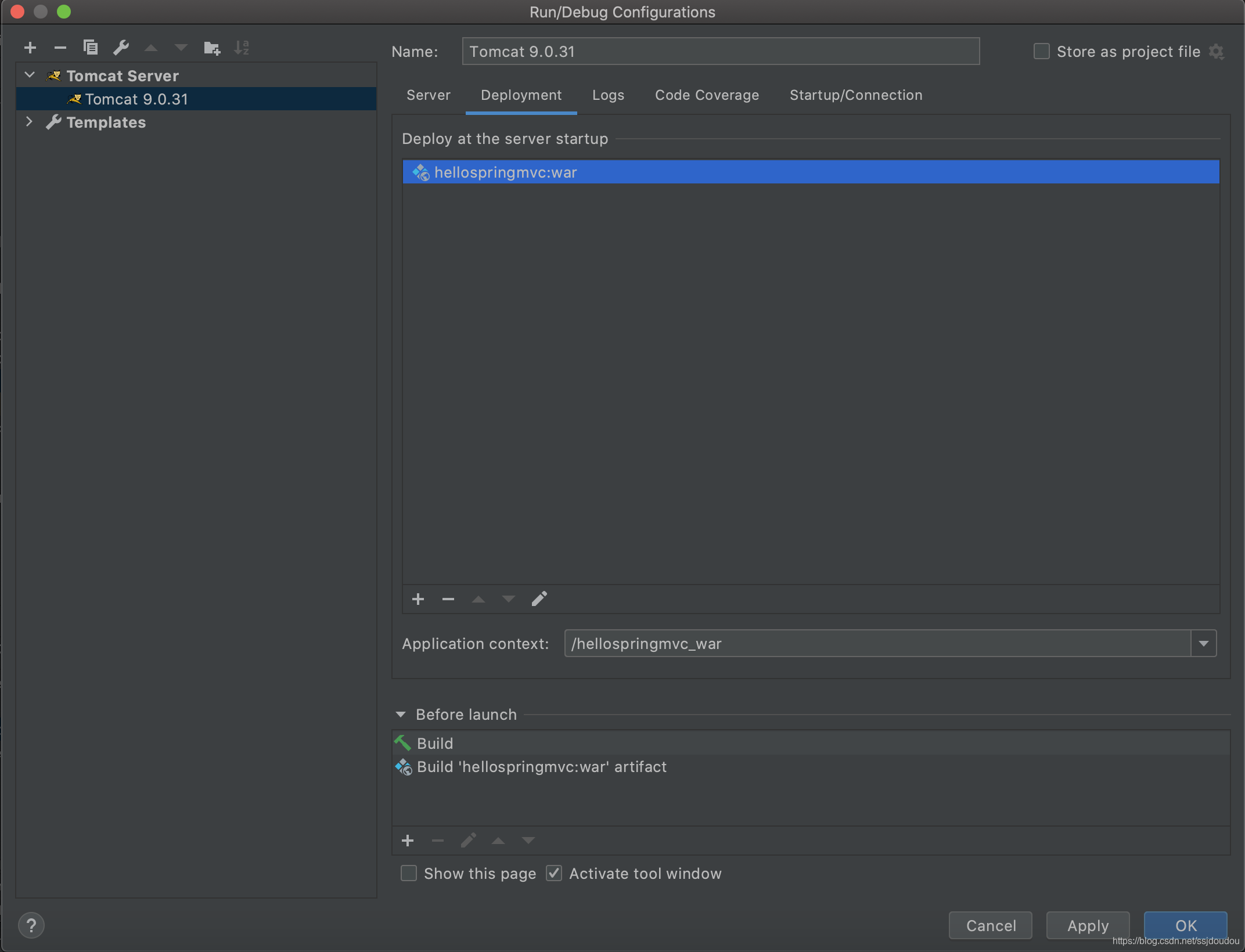Click the Name input field
The width and height of the screenshot is (1245, 952).
click(x=721, y=52)
